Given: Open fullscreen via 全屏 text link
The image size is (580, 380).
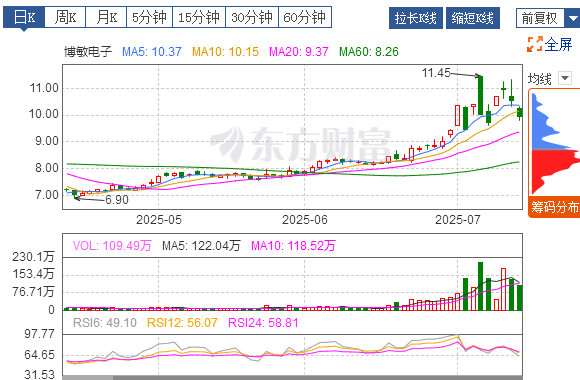Looking at the screenshot, I should (559, 44).
